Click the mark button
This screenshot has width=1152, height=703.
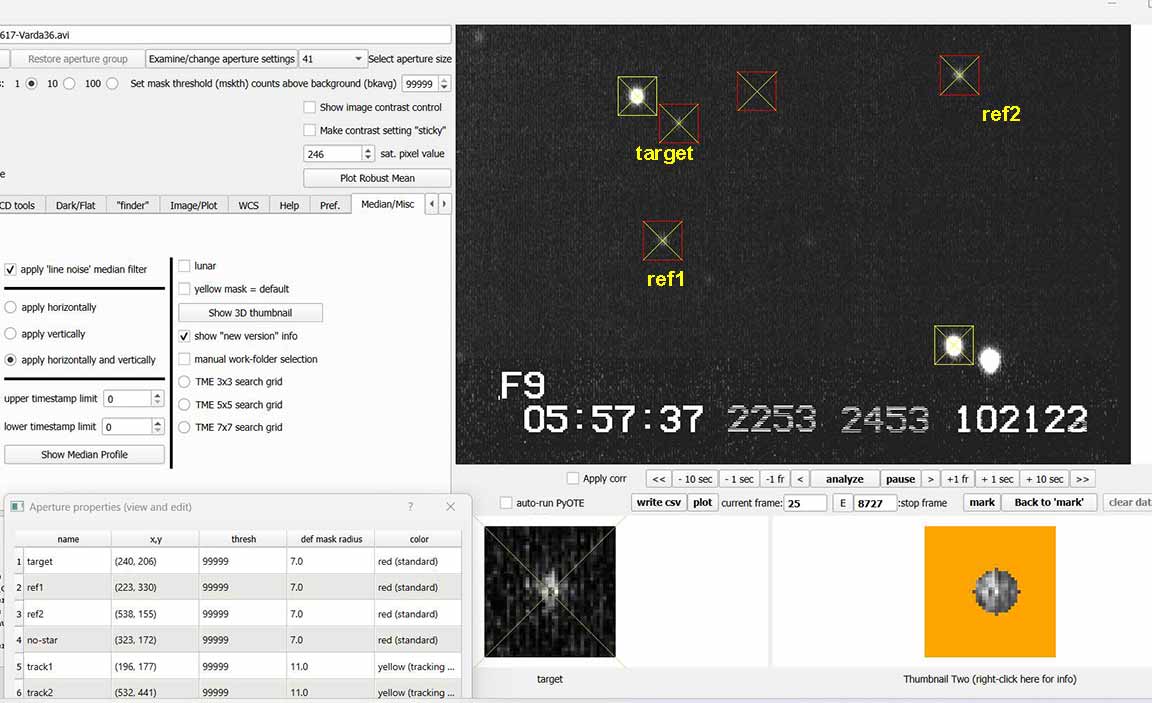click(982, 502)
